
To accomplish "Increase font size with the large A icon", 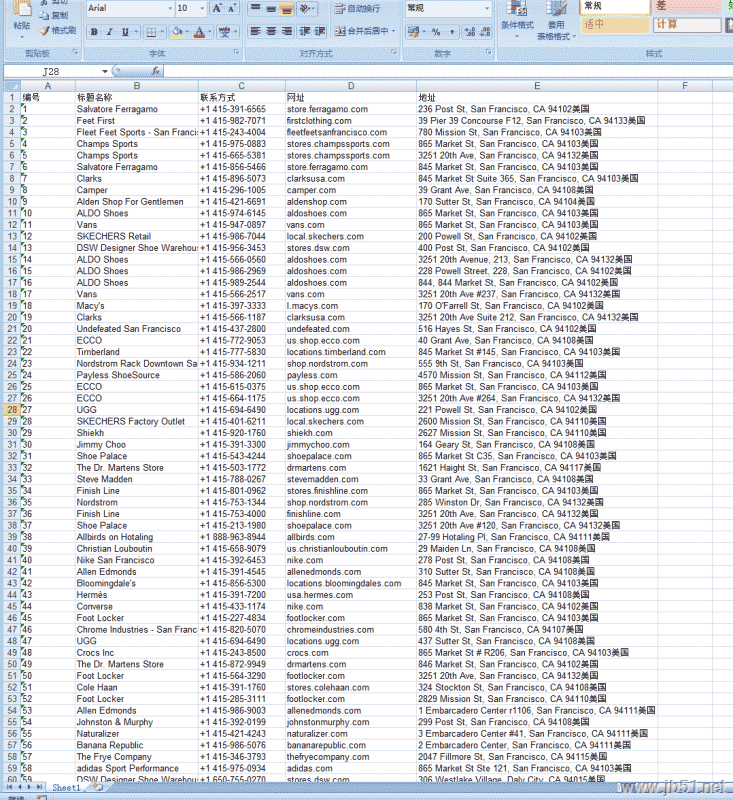I will [x=217, y=9].
